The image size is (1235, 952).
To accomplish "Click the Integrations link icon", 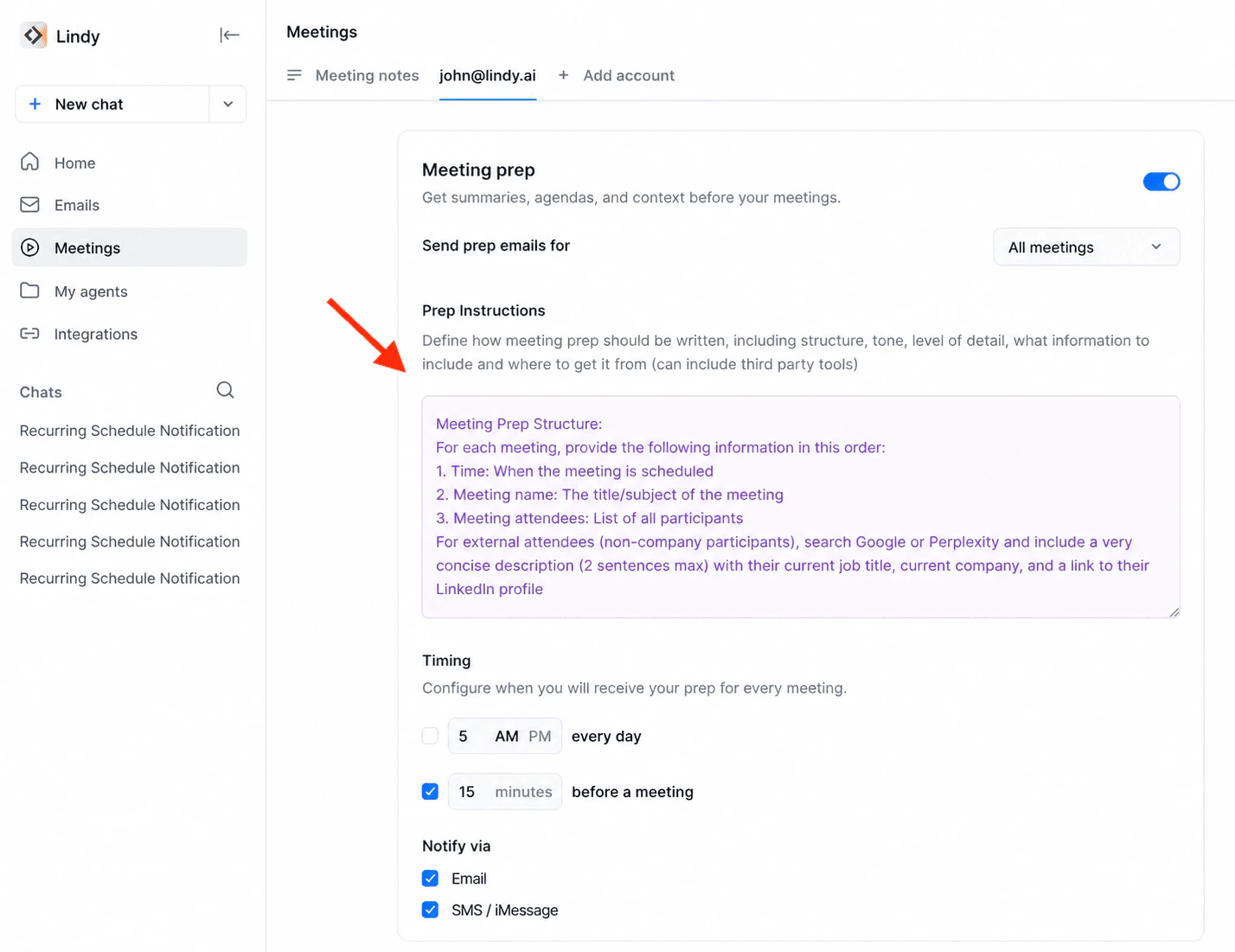I will point(30,334).
